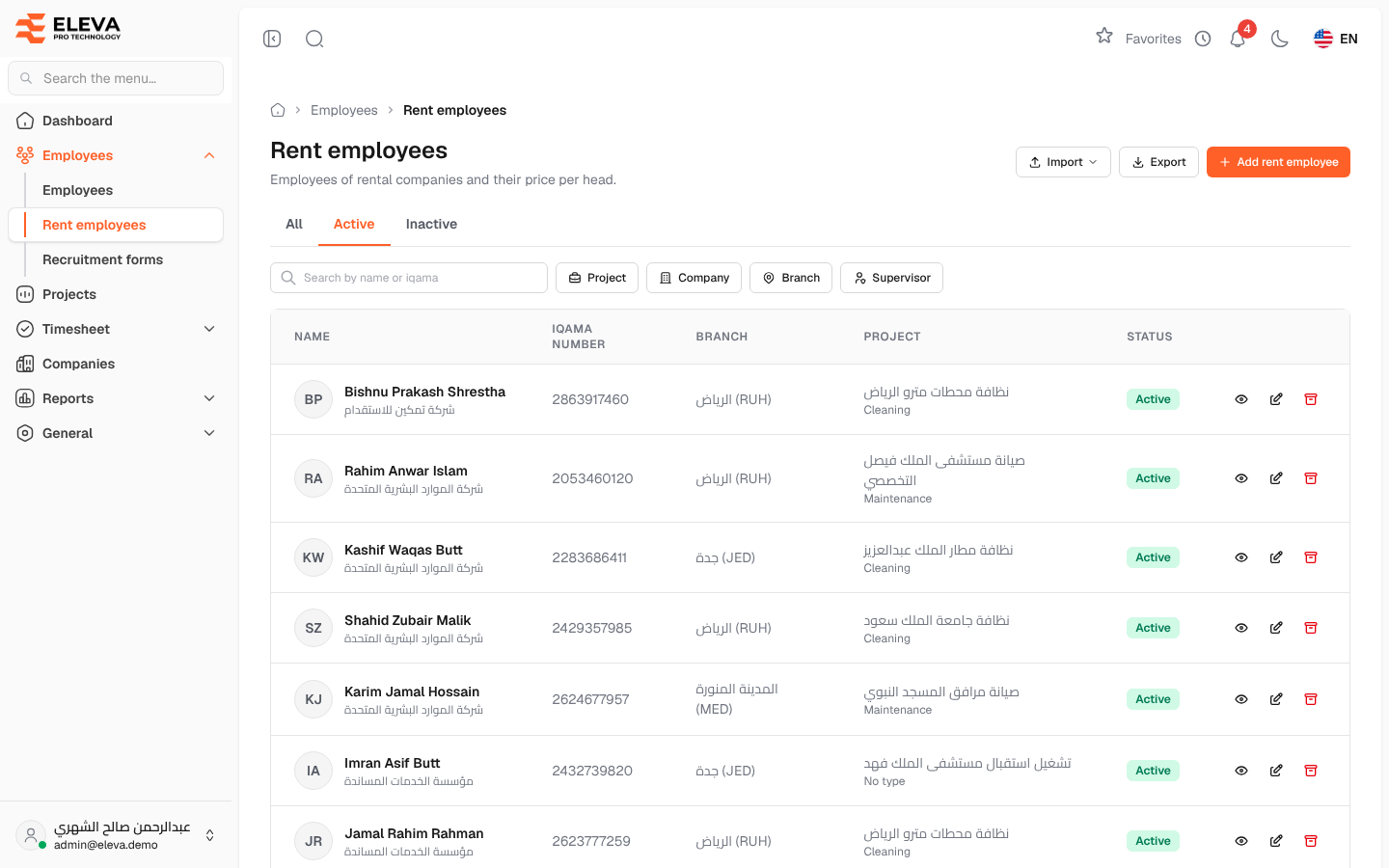The image size is (1389, 868).
Task: Archive Rahim Anwar Islam record
Action: pos(1311,478)
